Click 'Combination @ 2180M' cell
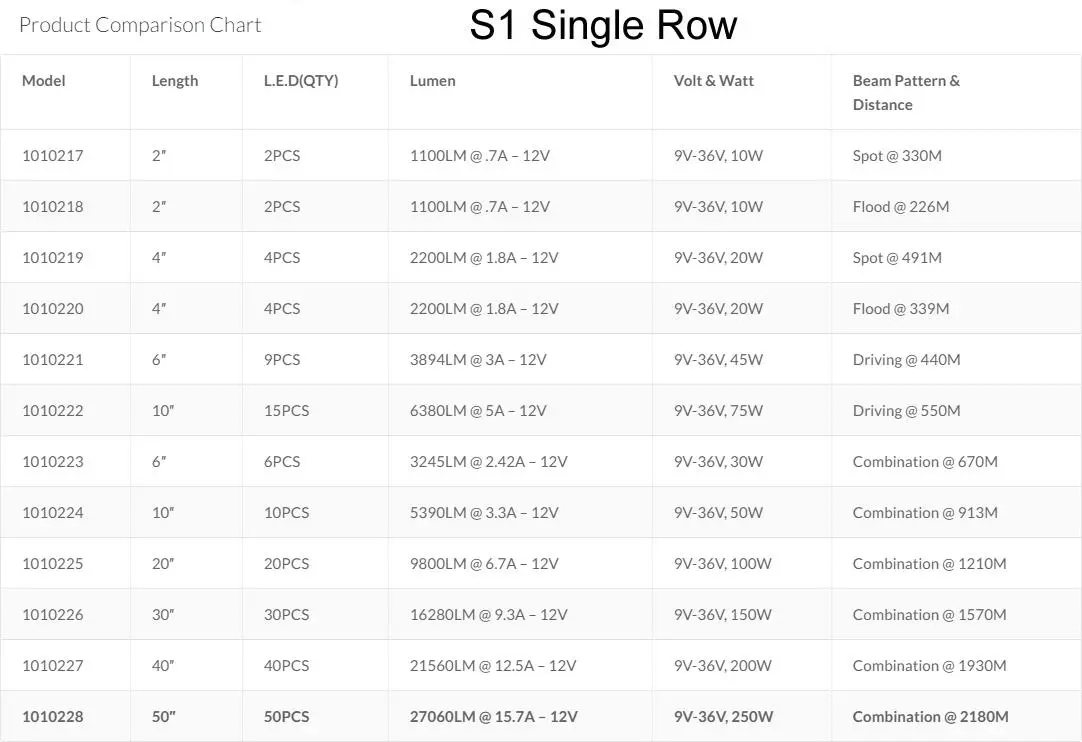 pos(930,717)
